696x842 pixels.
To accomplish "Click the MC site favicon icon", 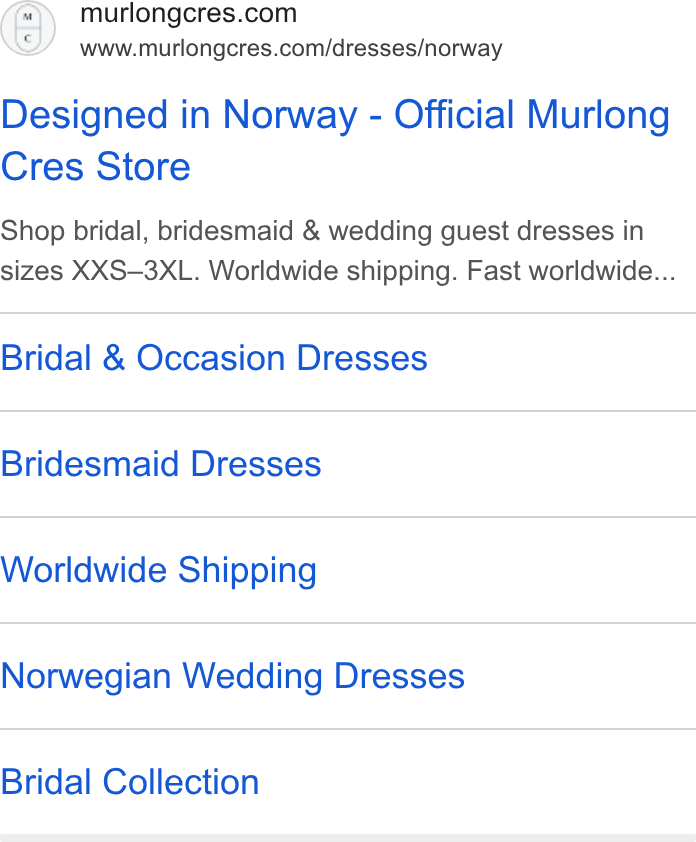I will pos(28,28).
